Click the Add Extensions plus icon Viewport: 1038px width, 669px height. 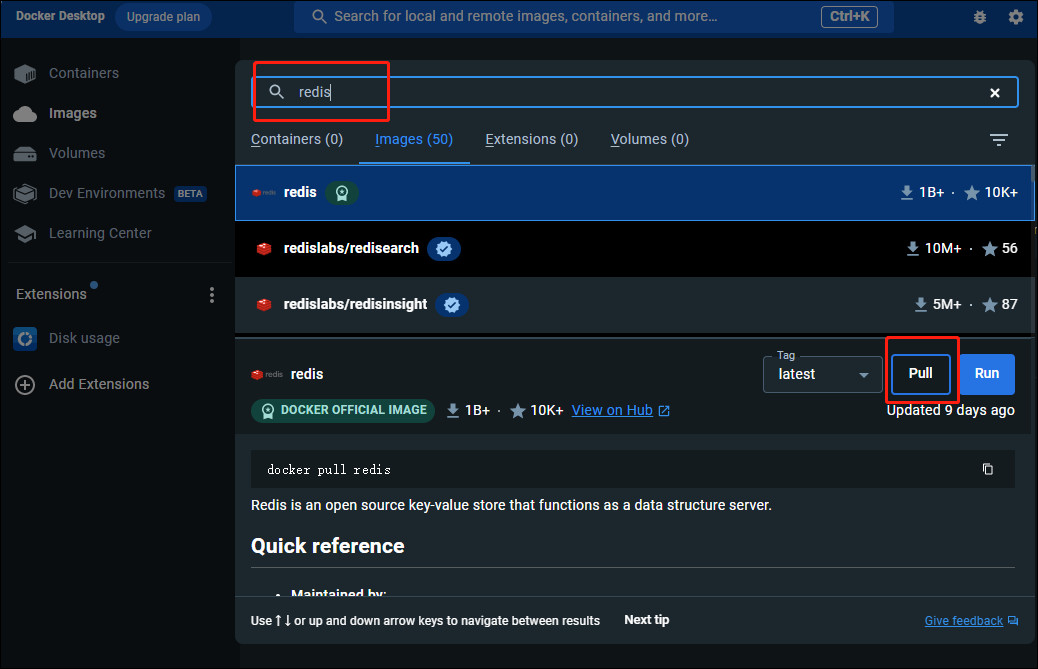pos(25,384)
